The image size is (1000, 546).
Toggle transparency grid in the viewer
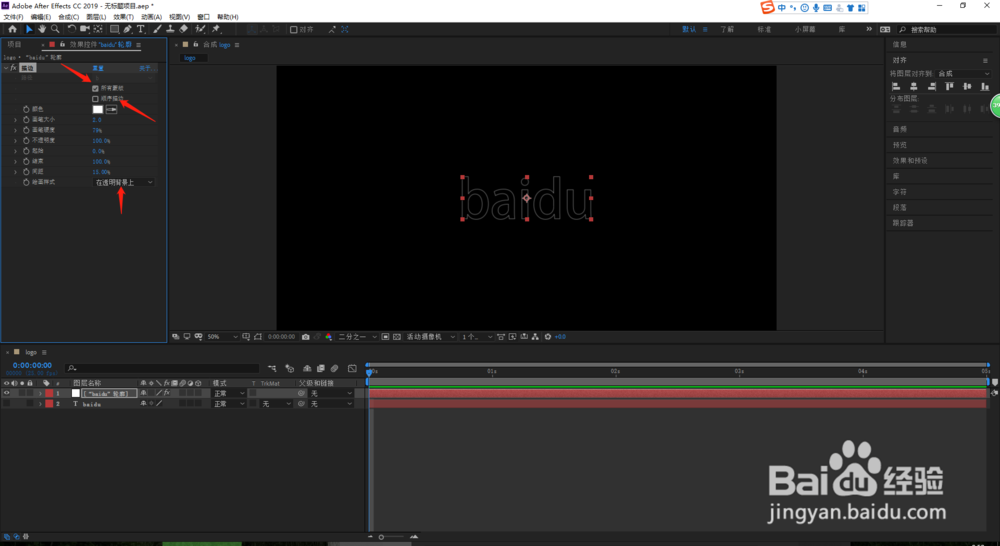(397, 337)
